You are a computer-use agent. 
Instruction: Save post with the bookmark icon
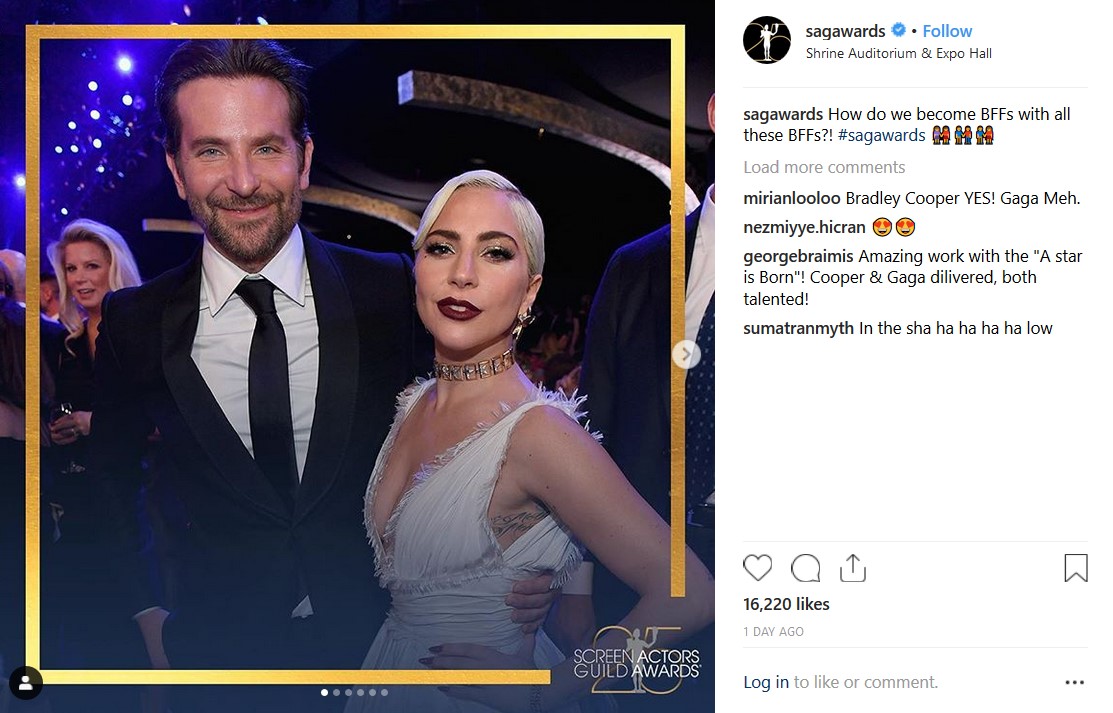[1075, 568]
